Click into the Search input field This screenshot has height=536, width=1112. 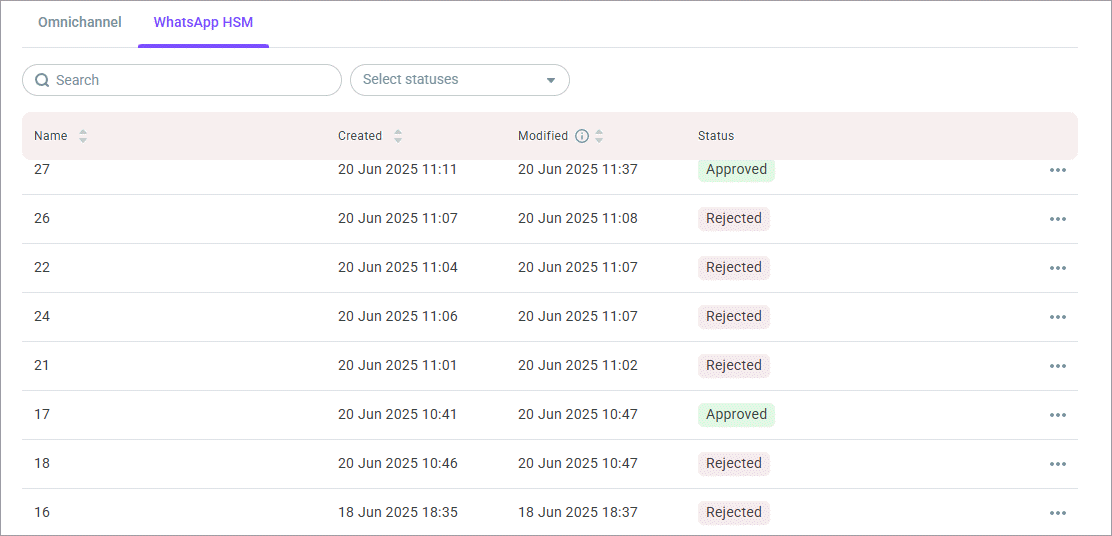(x=190, y=80)
